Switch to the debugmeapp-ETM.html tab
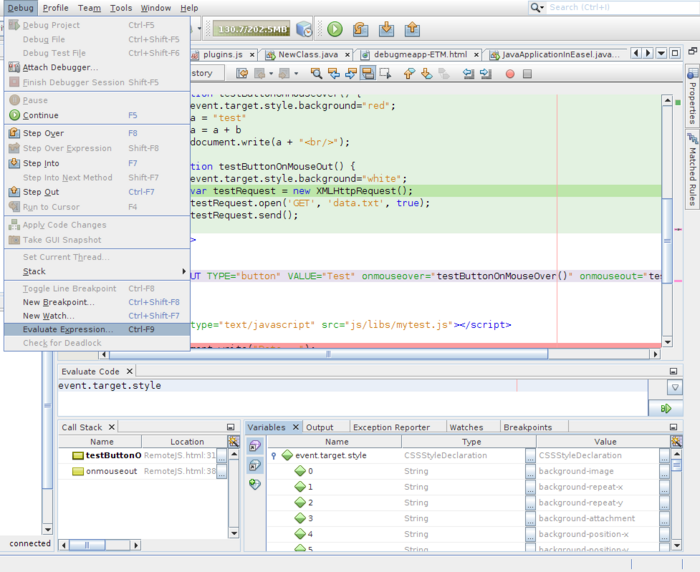The width and height of the screenshot is (700, 572). point(420,54)
